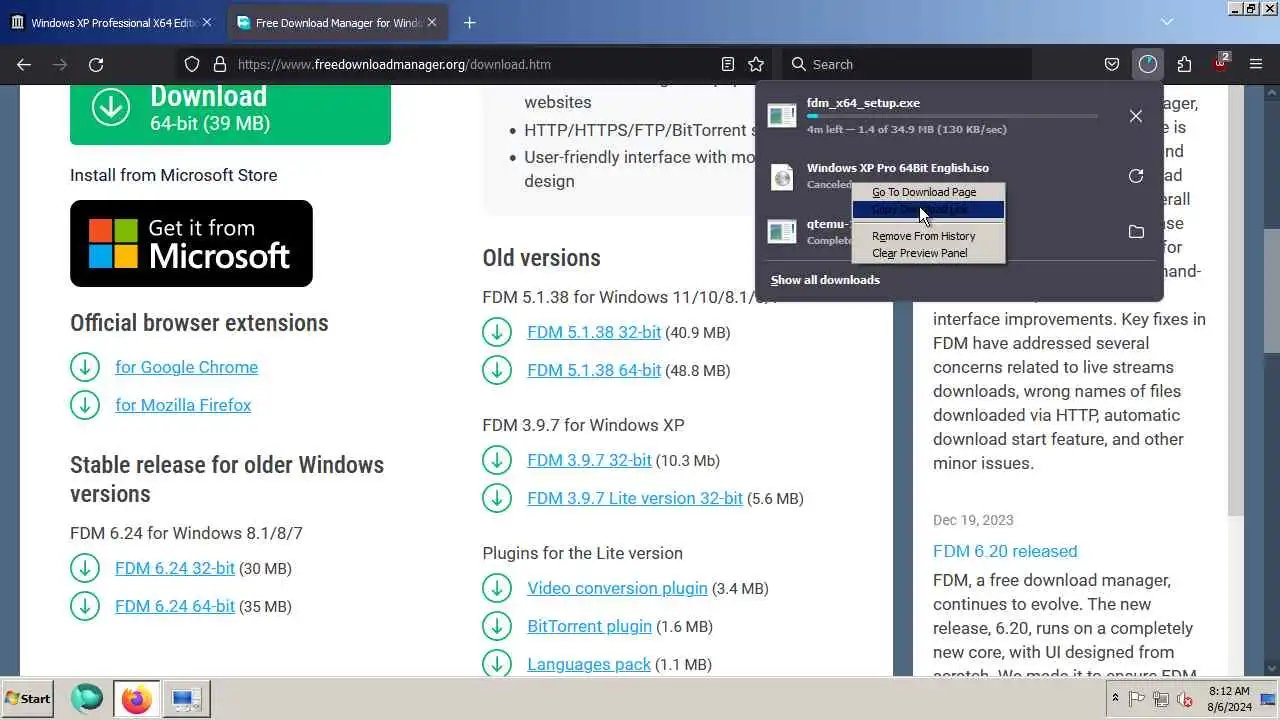Open the monitor program icon in taskbar
Viewport: 1280px width, 720px height.
(185, 699)
